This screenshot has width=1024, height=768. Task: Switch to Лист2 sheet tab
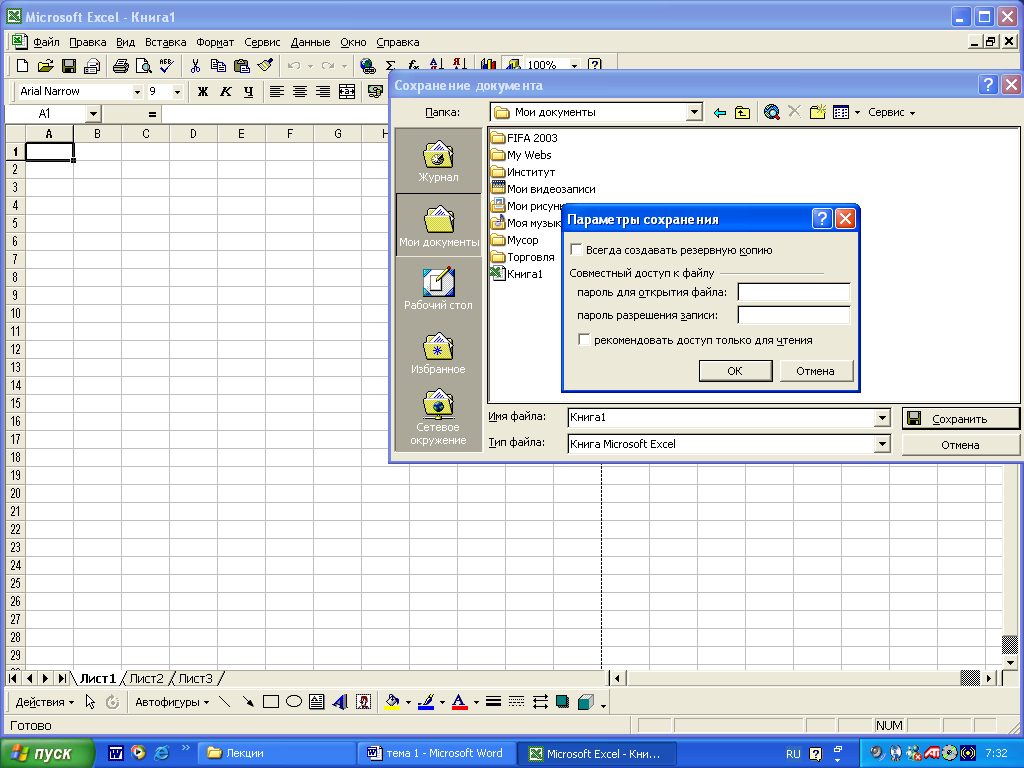pyautogui.click(x=146, y=679)
